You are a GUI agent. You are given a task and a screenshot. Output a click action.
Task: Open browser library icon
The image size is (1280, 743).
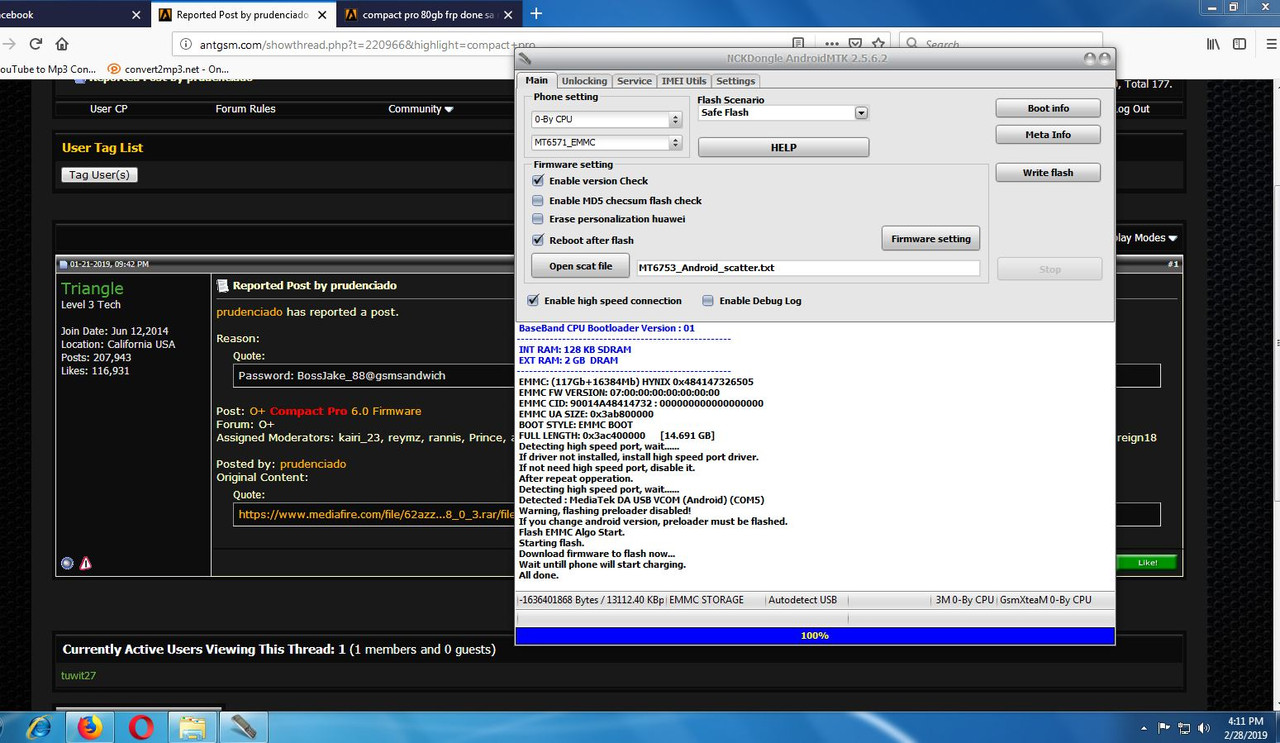pos(1213,44)
